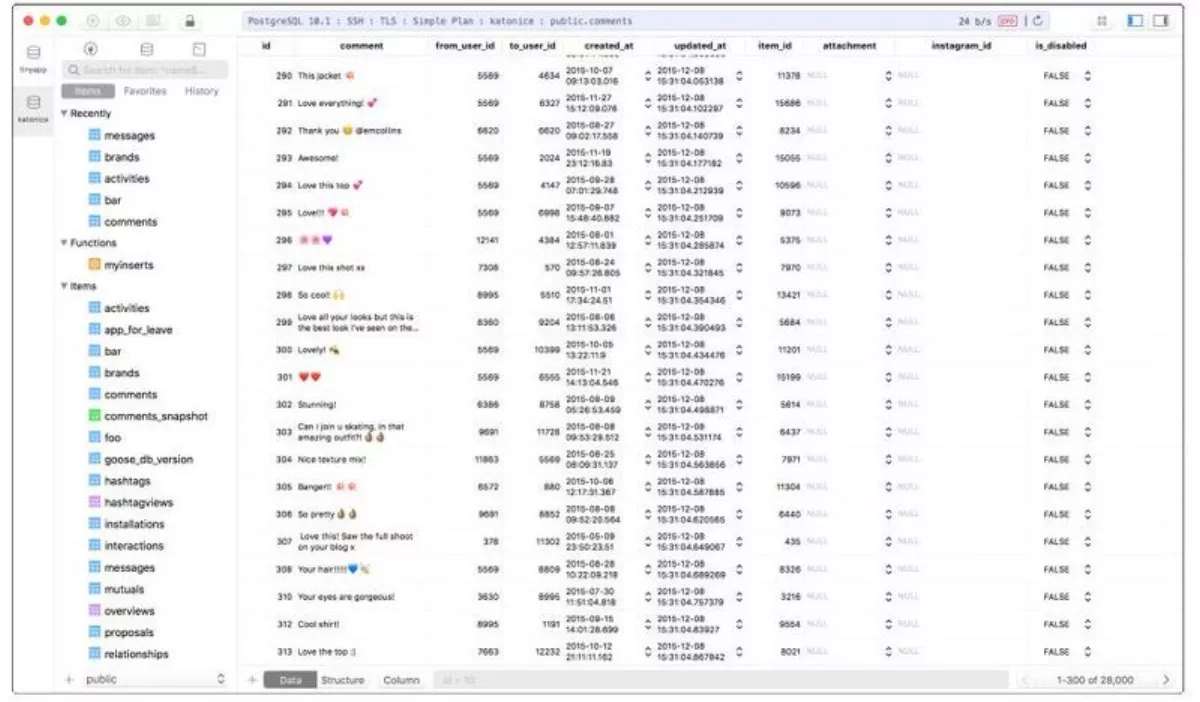Viewport: 1200px width, 702px height.
Task: Go to the previous page of rows
Action: click(x=1024, y=680)
